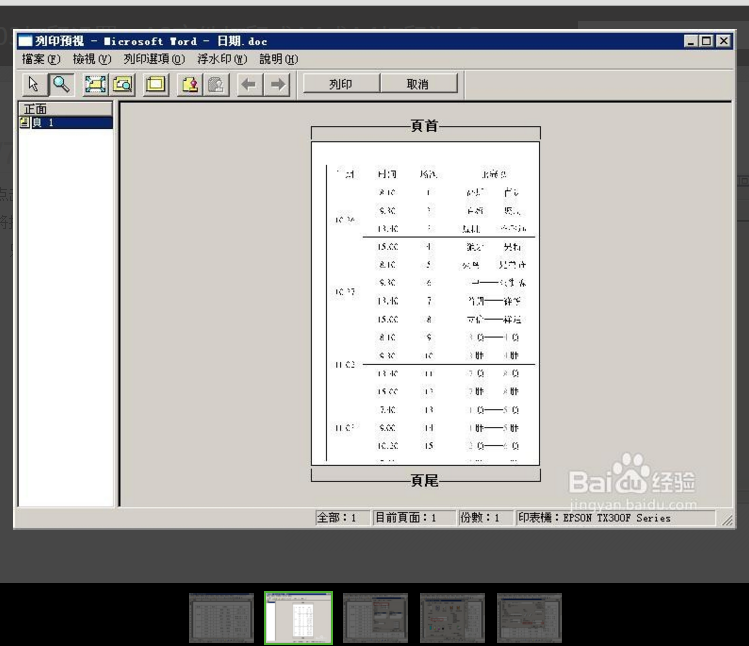Open the 檔案 menu

(41, 59)
